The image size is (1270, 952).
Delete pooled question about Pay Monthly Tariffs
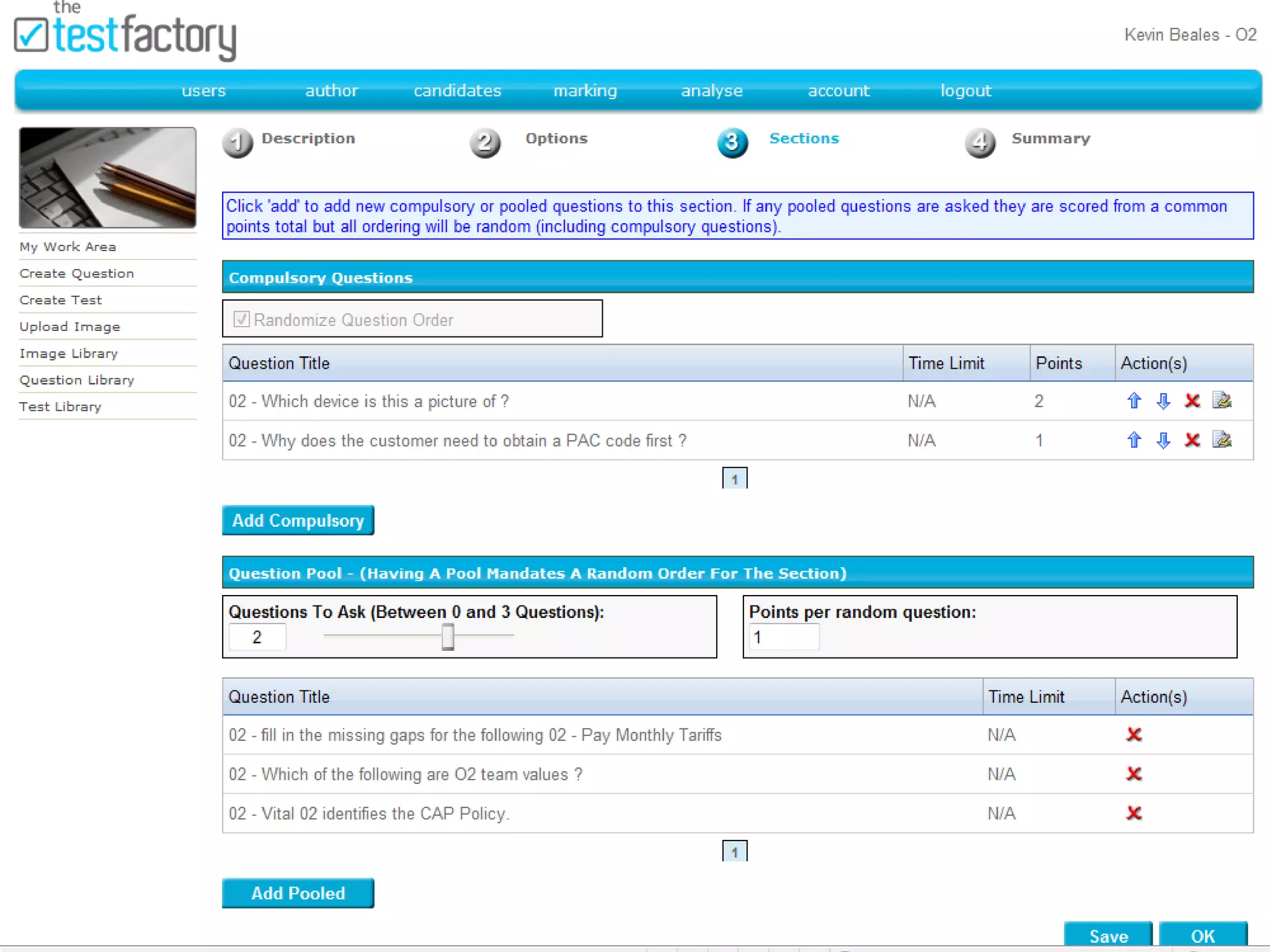tap(1134, 734)
